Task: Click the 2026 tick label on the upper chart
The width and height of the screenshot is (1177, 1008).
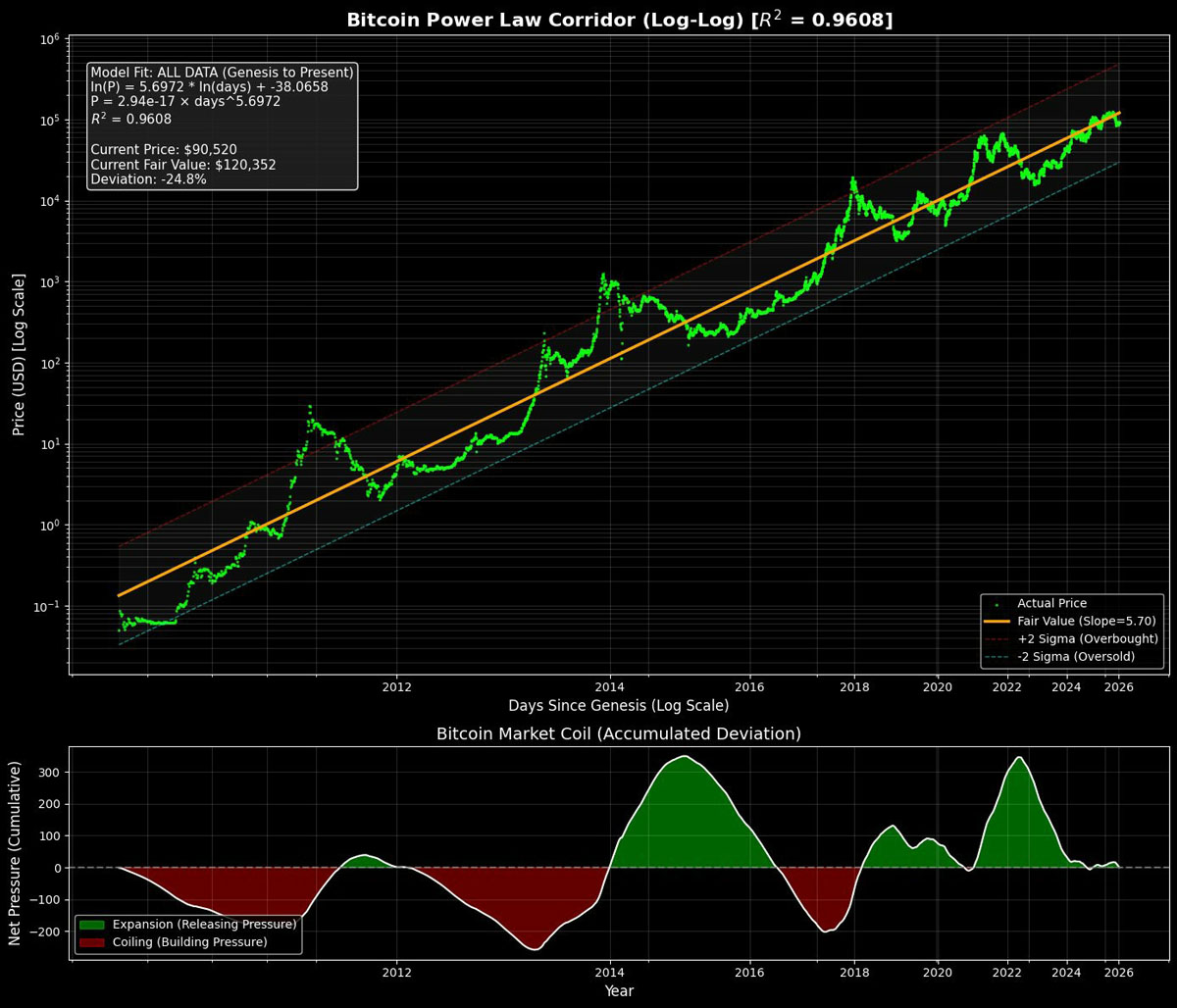Action: [1119, 686]
